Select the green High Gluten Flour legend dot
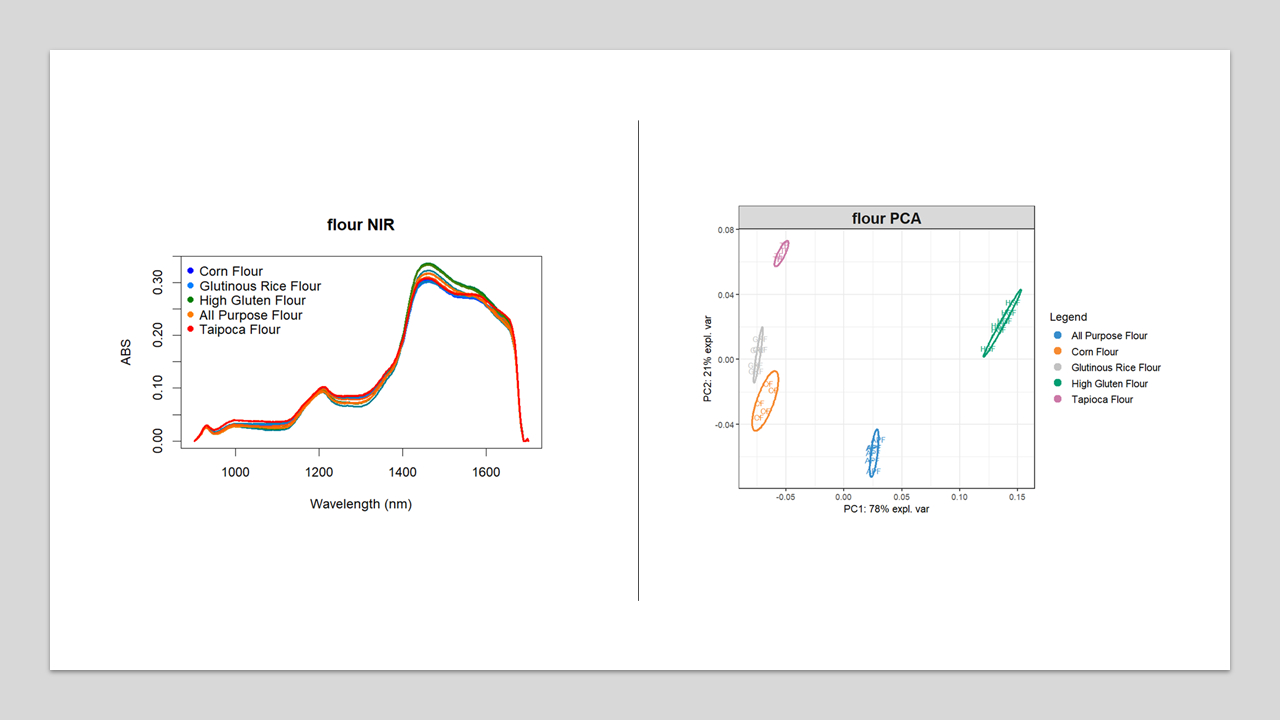The width and height of the screenshot is (1280, 720). pos(190,300)
